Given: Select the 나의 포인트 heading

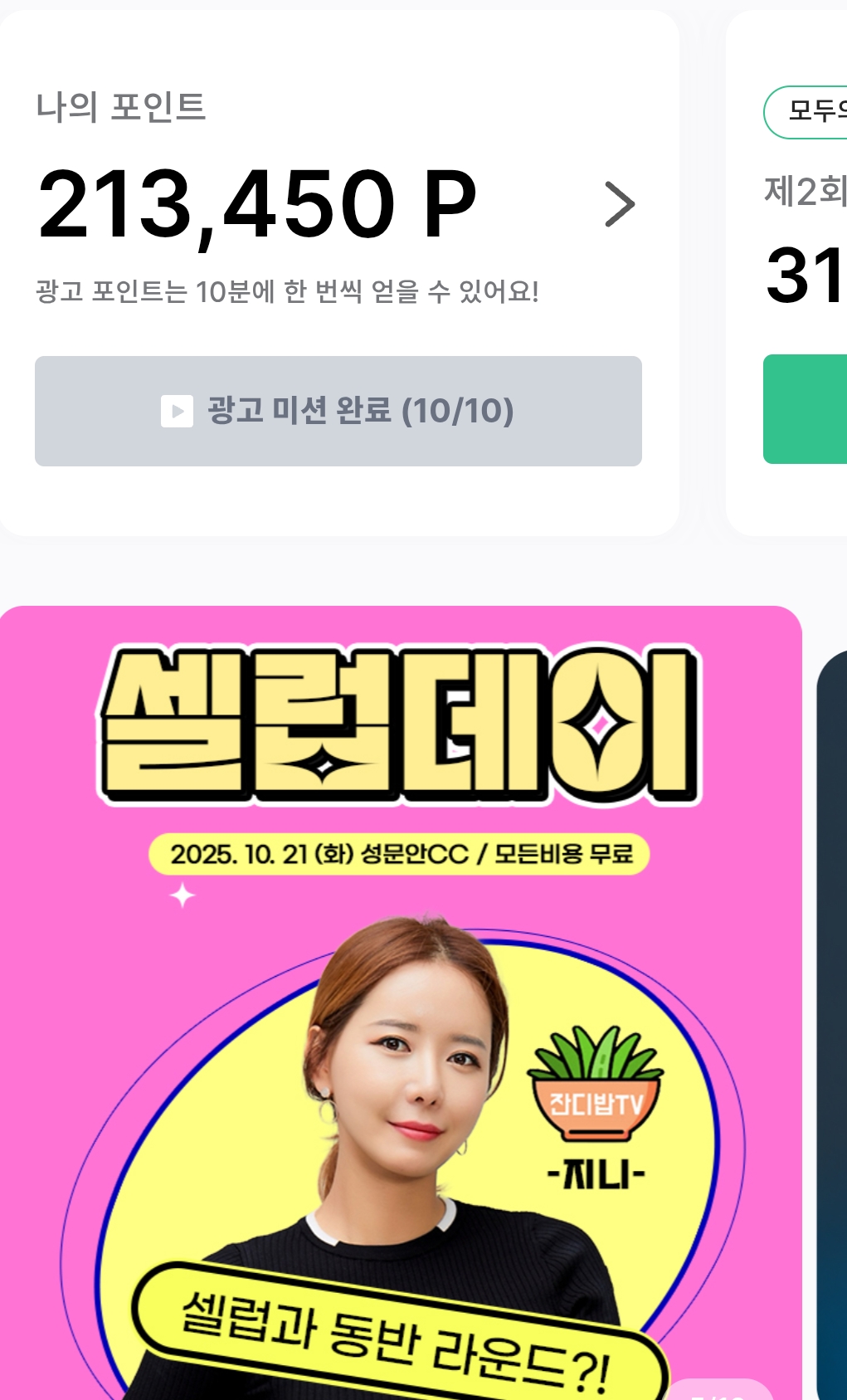Looking at the screenshot, I should tap(121, 107).
